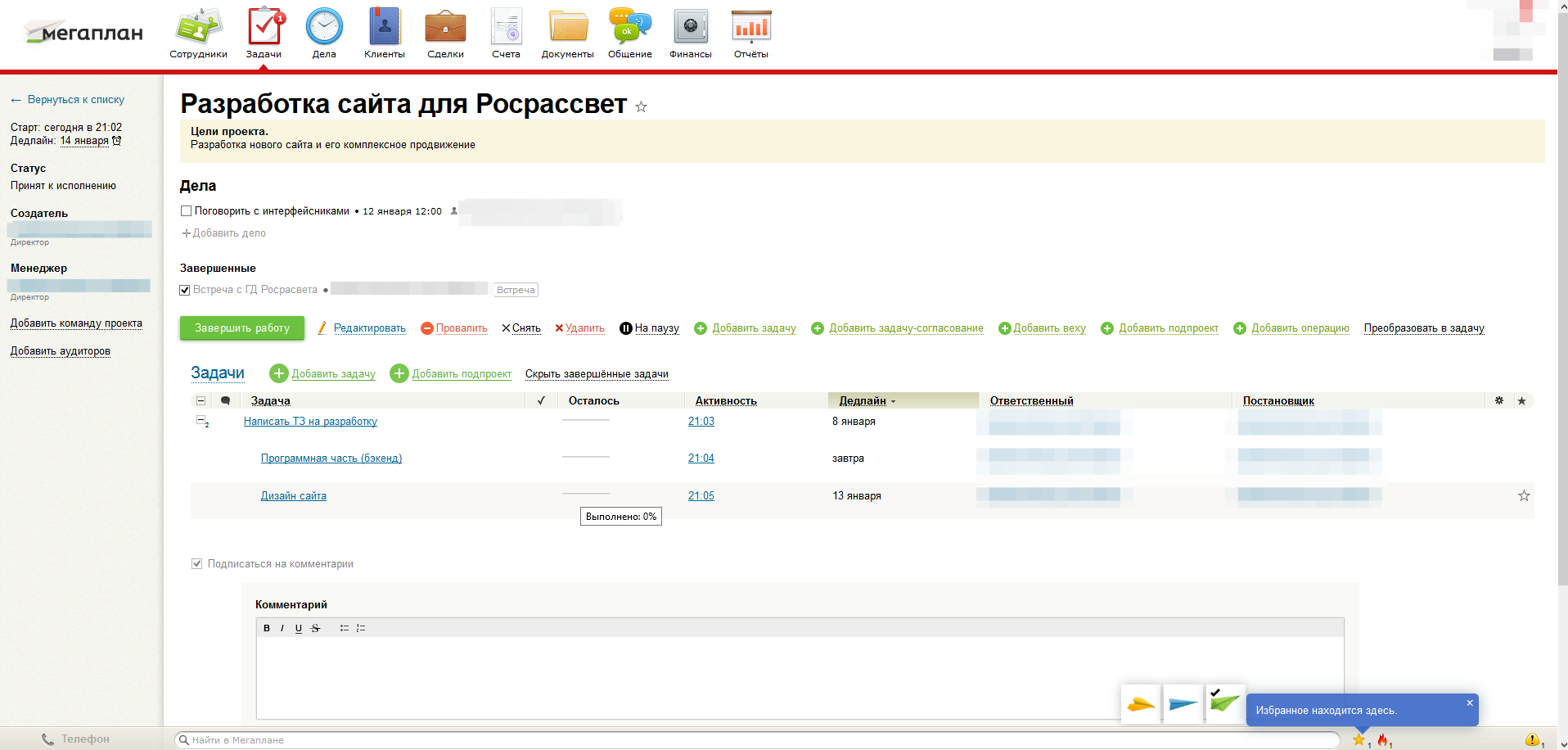The height and width of the screenshot is (750, 1568).
Task: Star the Дизайн сайта task row
Action: [1524, 495]
